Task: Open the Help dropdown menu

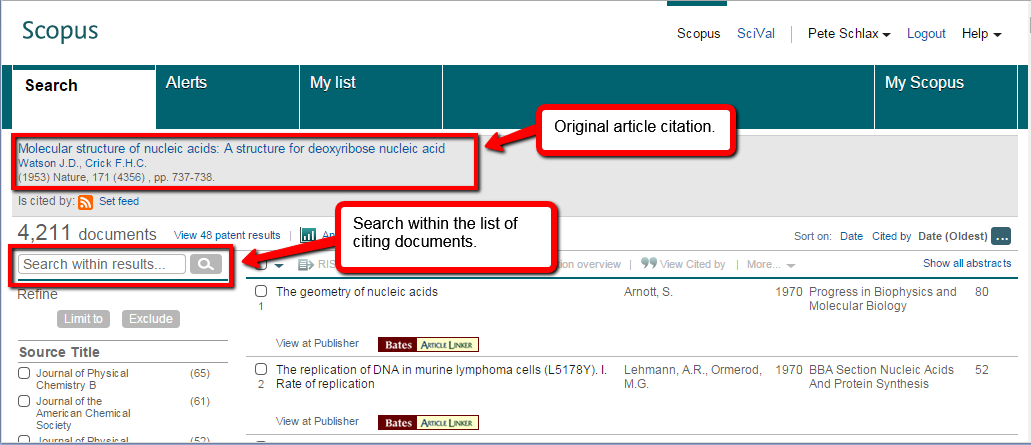Action: 982,34
